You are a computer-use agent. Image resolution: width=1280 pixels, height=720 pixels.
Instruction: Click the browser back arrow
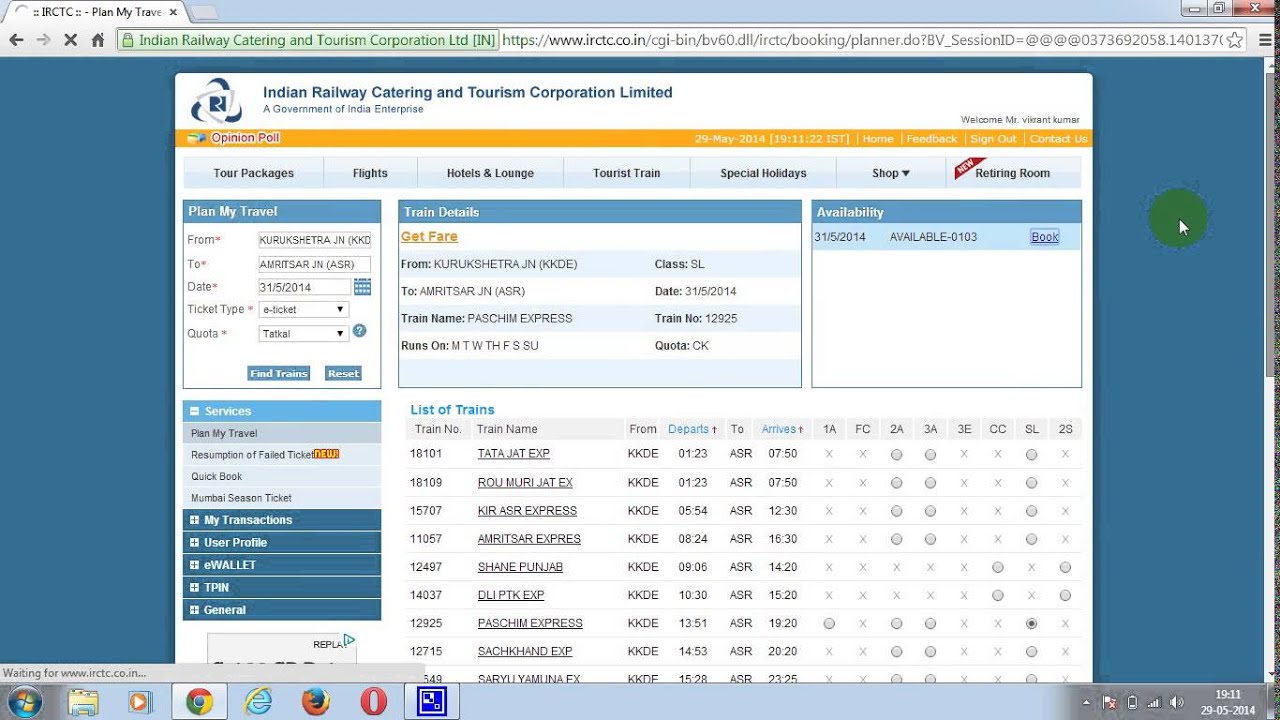(16, 40)
